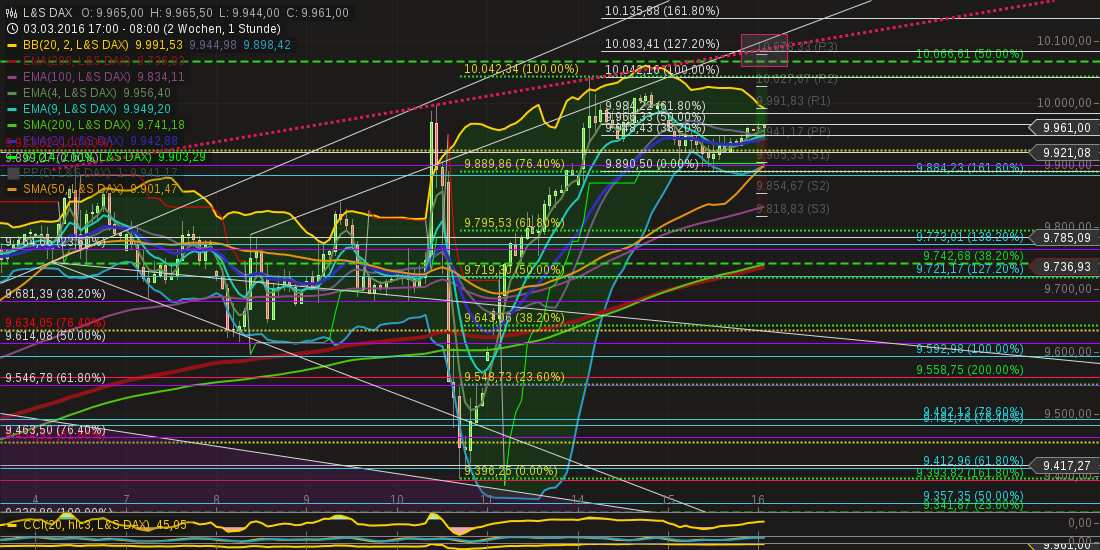Screen dimensions: 1100x550
Task: Click the clock icon next to the date range
Action: pyautogui.click(x=11, y=29)
